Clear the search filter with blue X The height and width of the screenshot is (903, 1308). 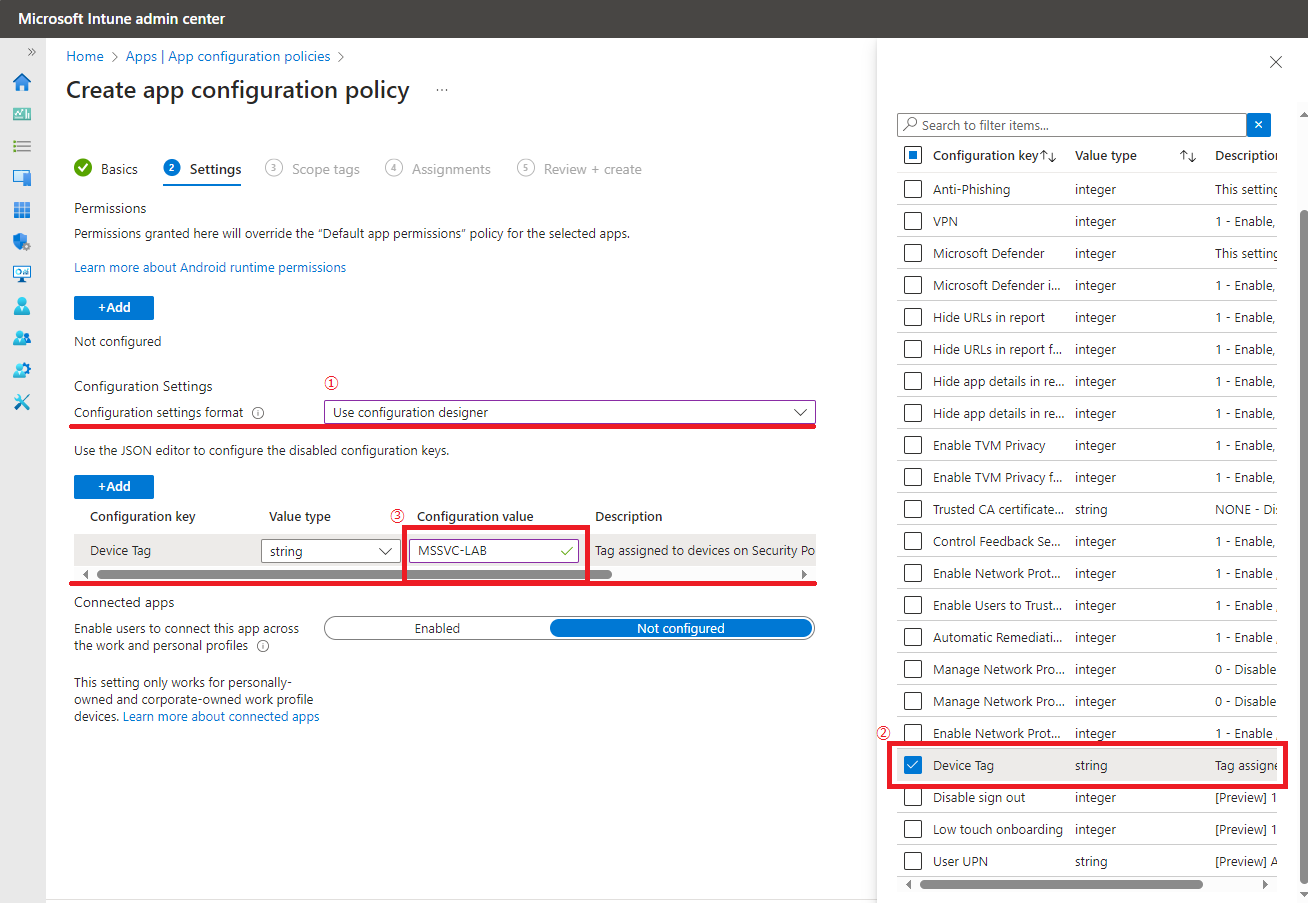click(1259, 125)
